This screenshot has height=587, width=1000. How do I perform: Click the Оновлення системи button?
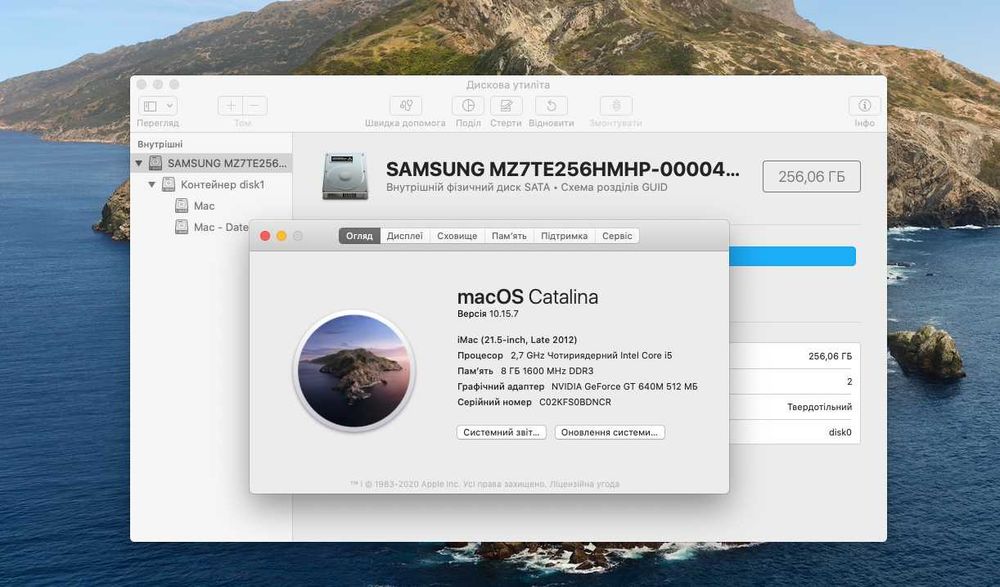click(610, 433)
